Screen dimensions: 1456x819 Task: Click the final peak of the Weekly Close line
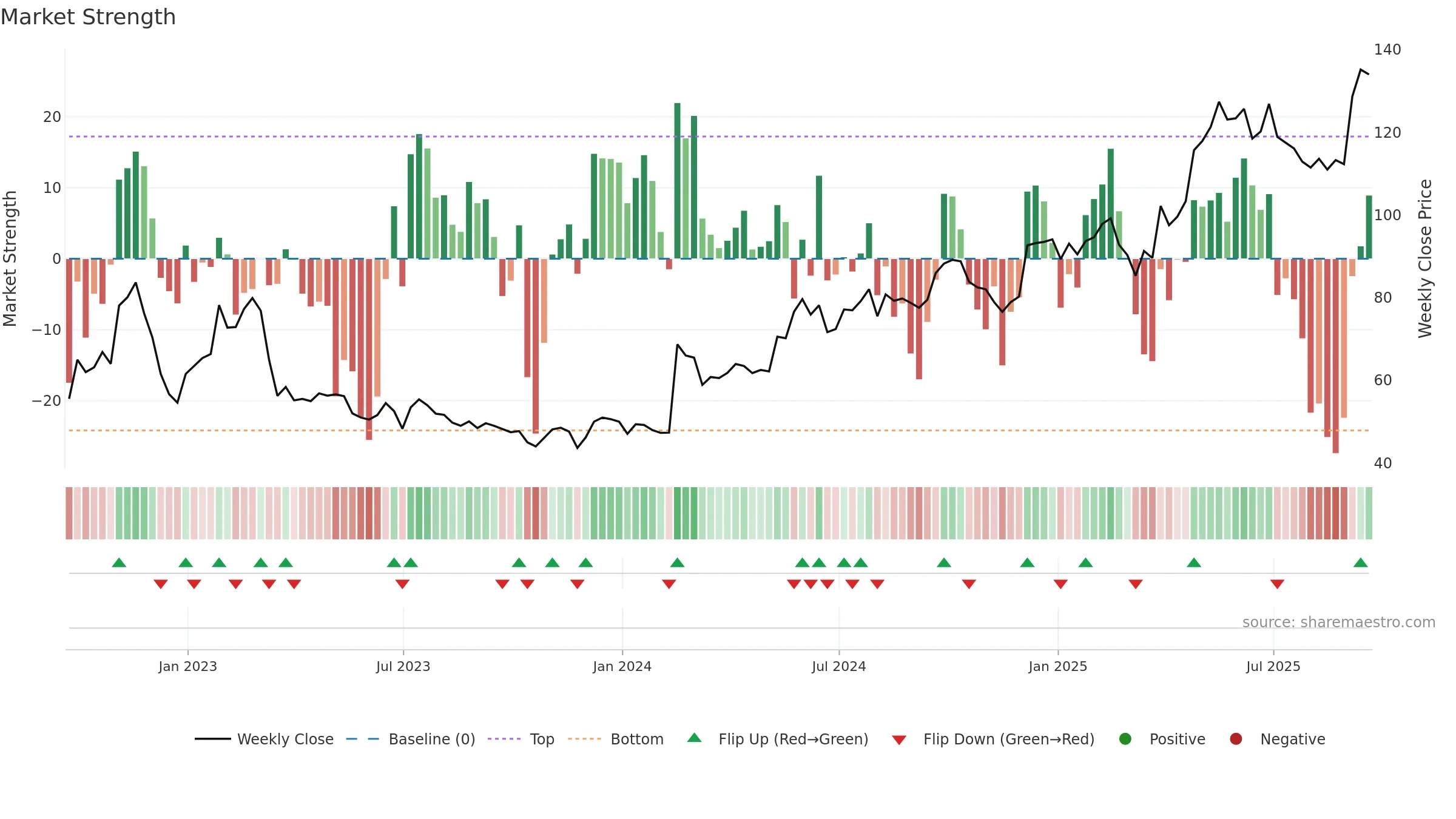(1361, 70)
